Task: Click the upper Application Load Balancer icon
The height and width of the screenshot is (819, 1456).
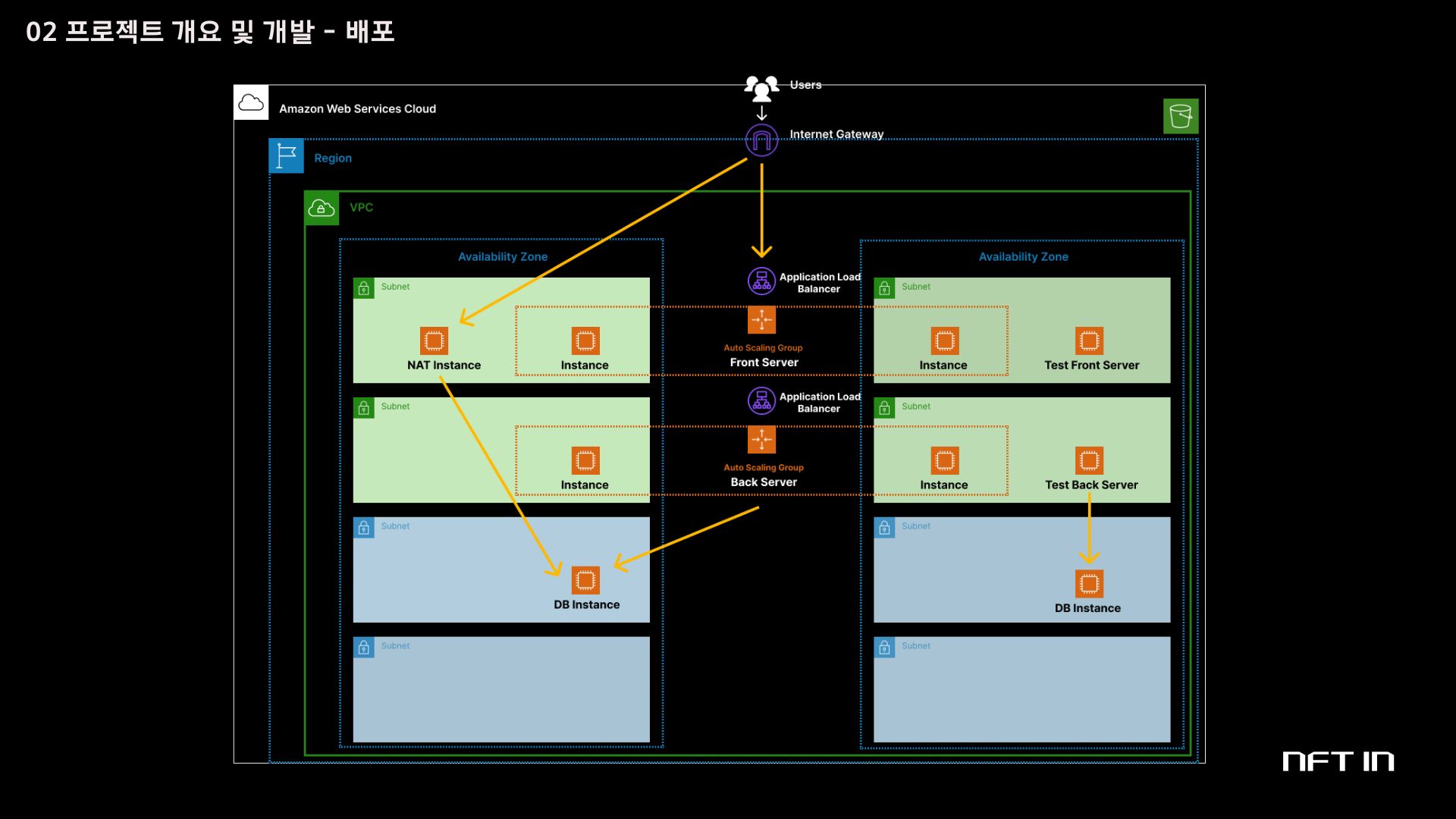Action: pos(761,281)
